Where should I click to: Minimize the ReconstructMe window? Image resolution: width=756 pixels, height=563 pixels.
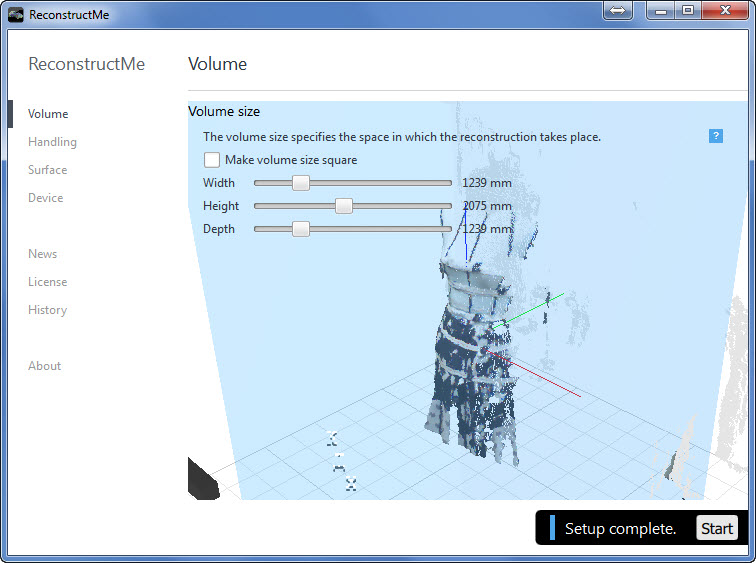pyautogui.click(x=660, y=10)
